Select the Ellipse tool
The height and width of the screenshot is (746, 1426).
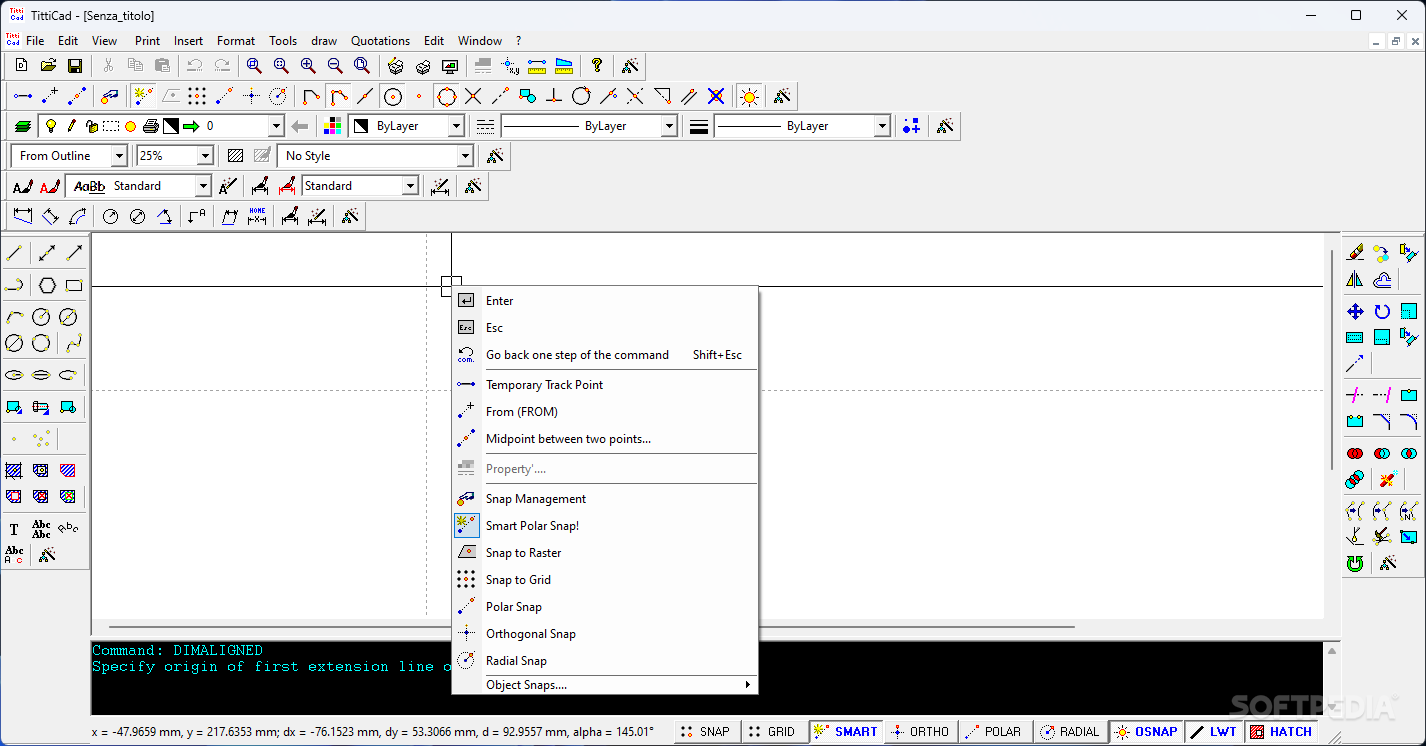click(x=14, y=375)
